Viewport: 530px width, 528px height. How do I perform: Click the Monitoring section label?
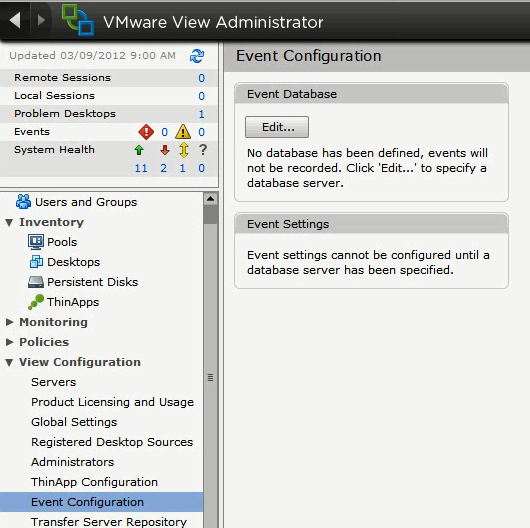pos(53,322)
